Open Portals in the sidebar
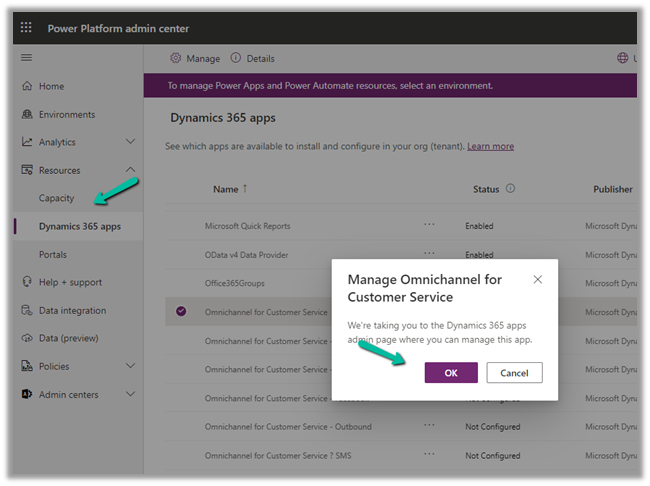Image resolution: width=650 pixels, height=486 pixels. pyautogui.click(x=53, y=255)
